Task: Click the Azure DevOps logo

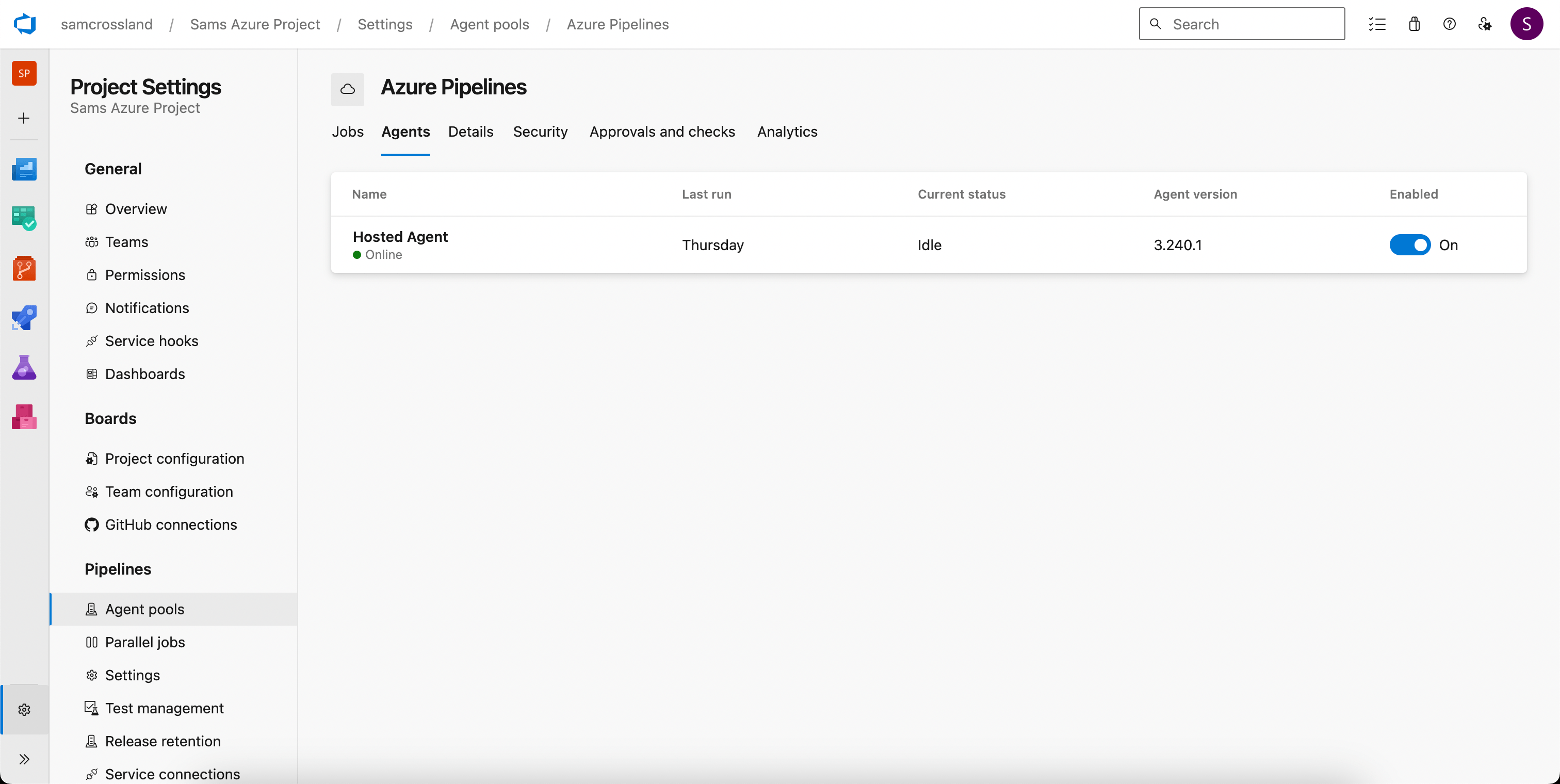Action: 25,24
